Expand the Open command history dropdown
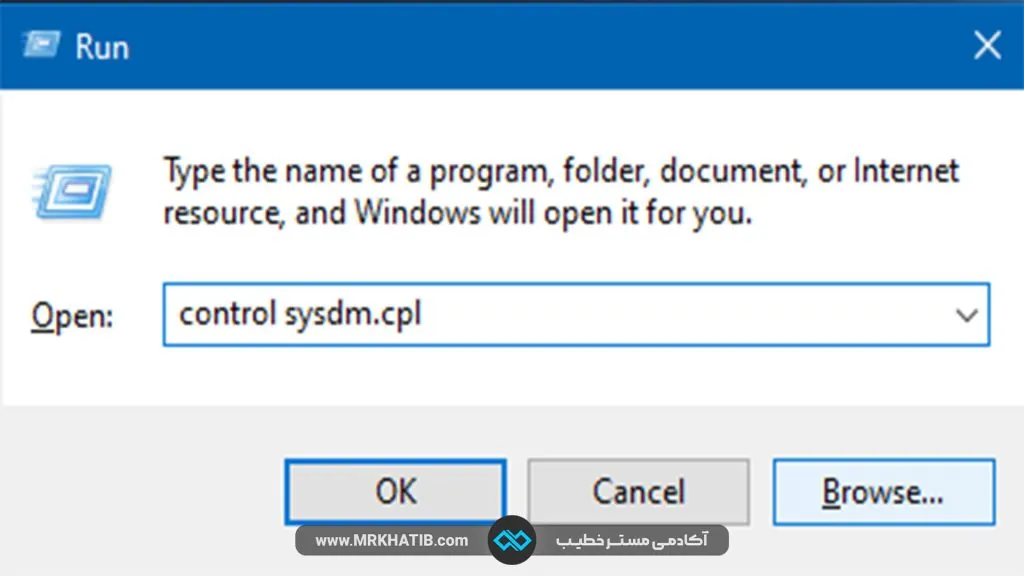The image size is (1024, 576). (966, 315)
